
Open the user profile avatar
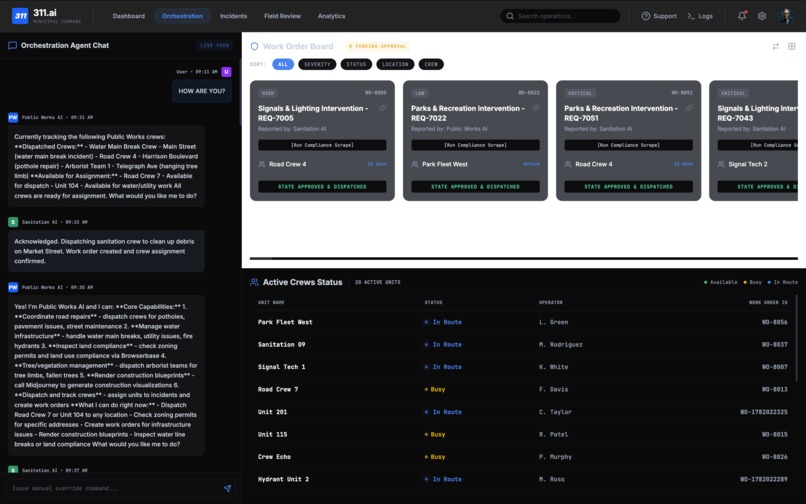pos(785,16)
